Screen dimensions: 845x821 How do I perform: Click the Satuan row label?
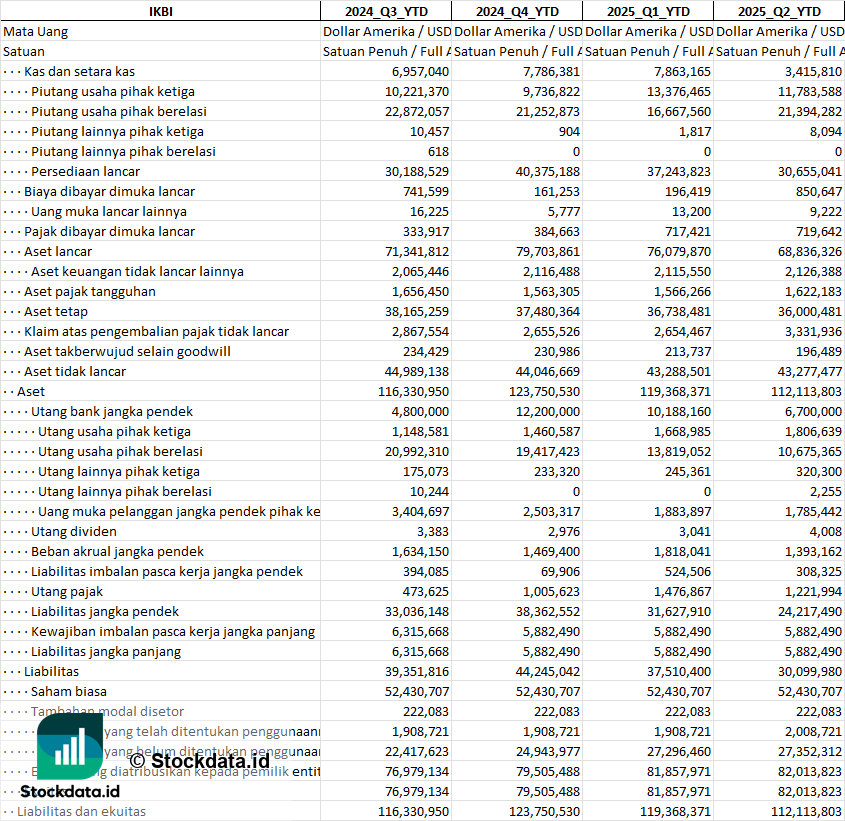[x=24, y=52]
